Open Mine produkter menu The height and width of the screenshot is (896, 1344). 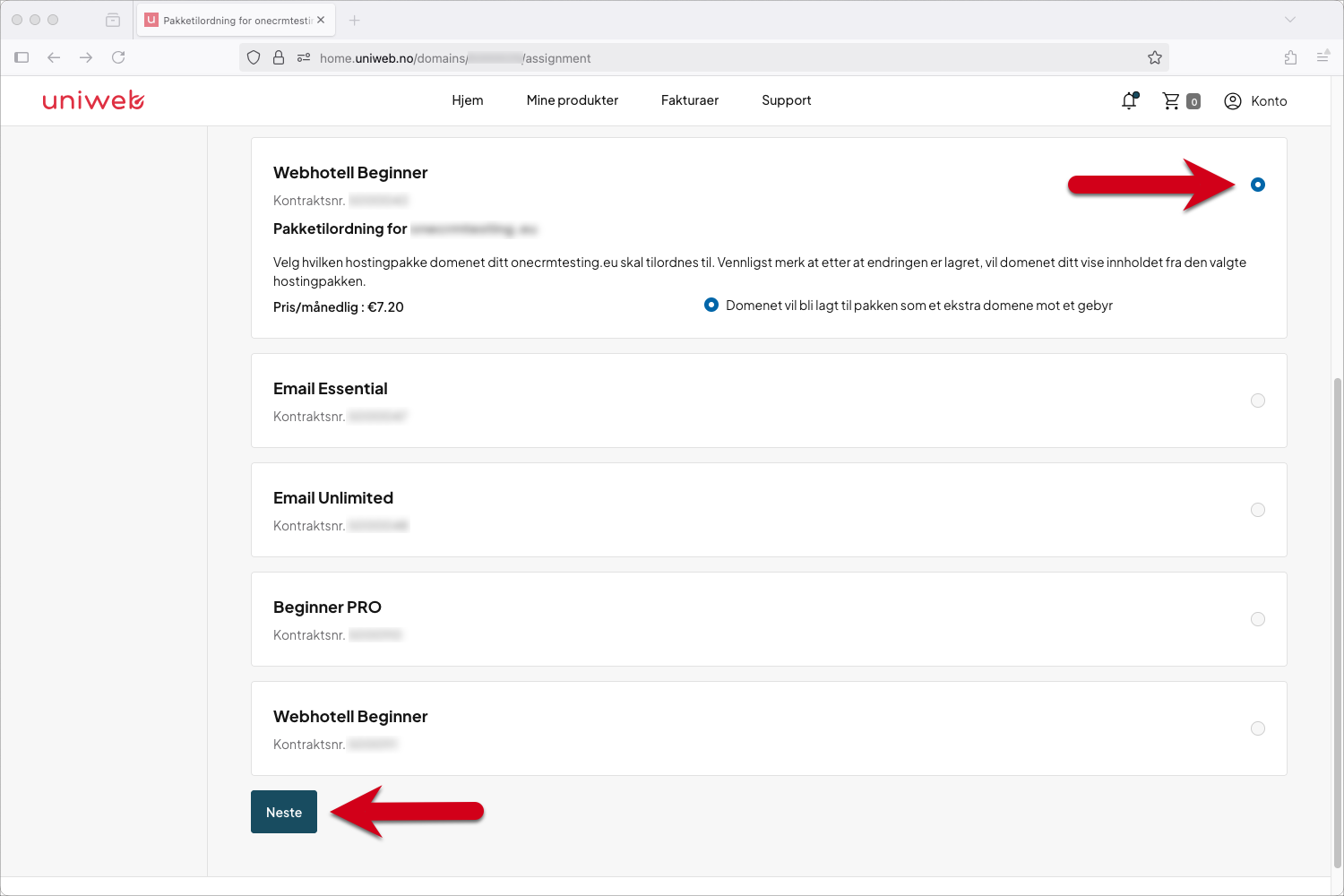point(573,100)
